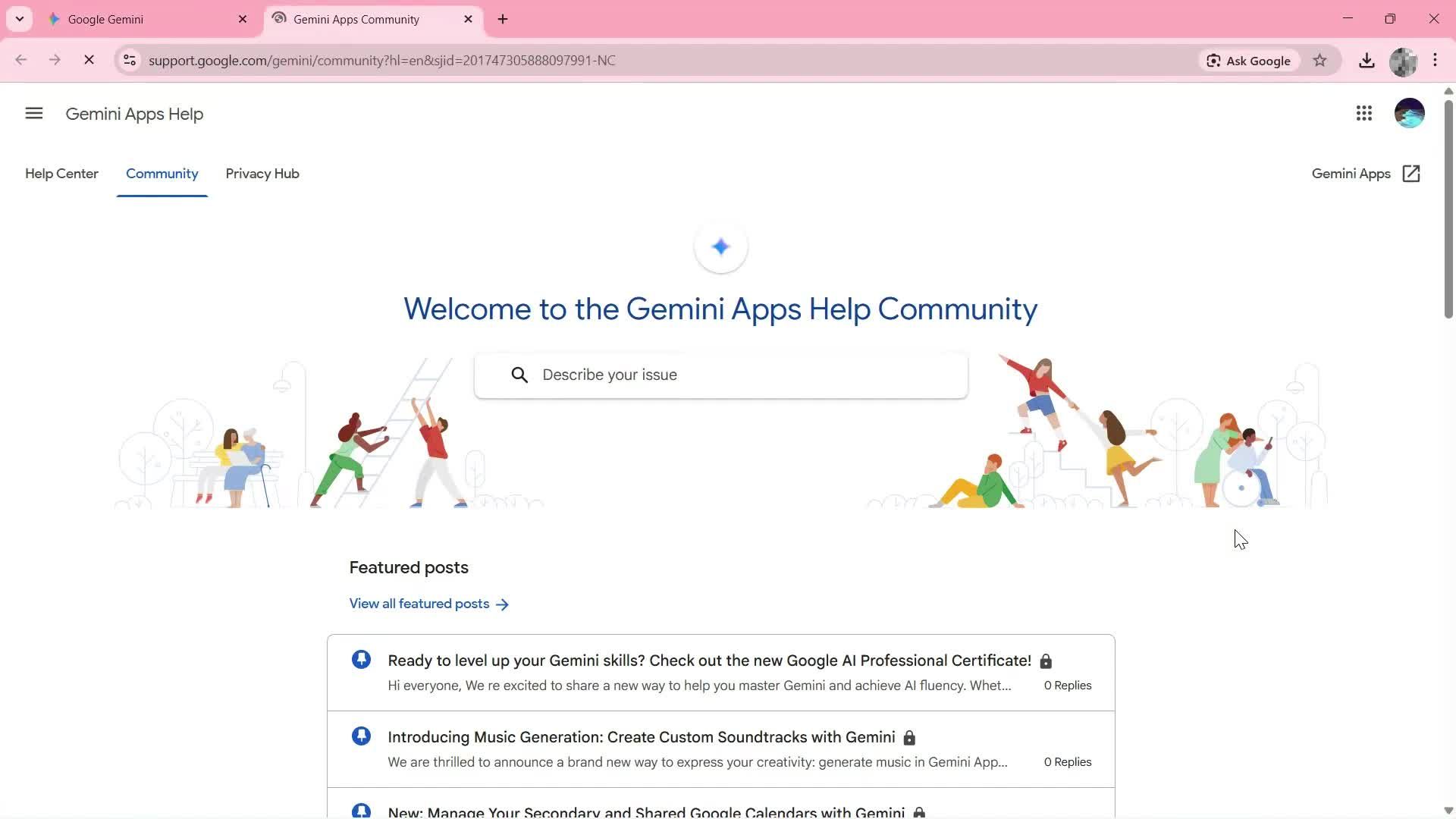Click the pinned icon on the Music Generation post

tap(361, 736)
